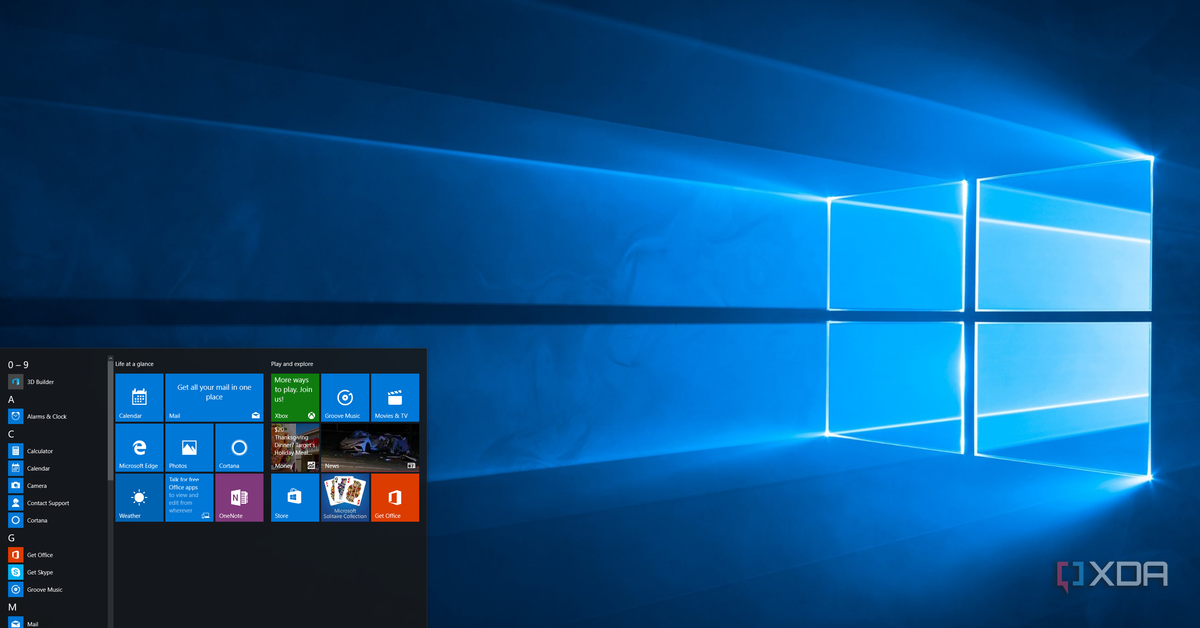The height and width of the screenshot is (628, 1200).
Task: Launch Camera from the app list
Action: pos(55,485)
